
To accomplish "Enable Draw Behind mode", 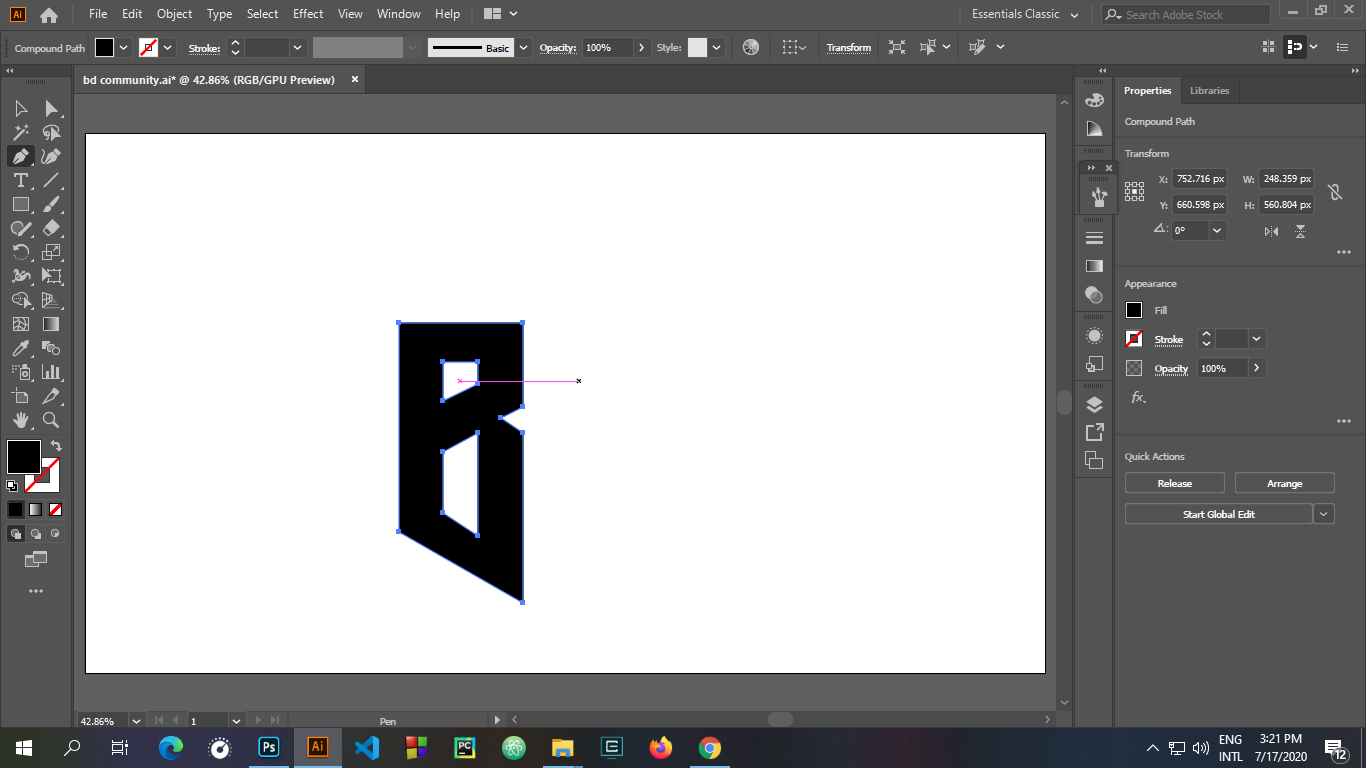I will tap(36, 534).
